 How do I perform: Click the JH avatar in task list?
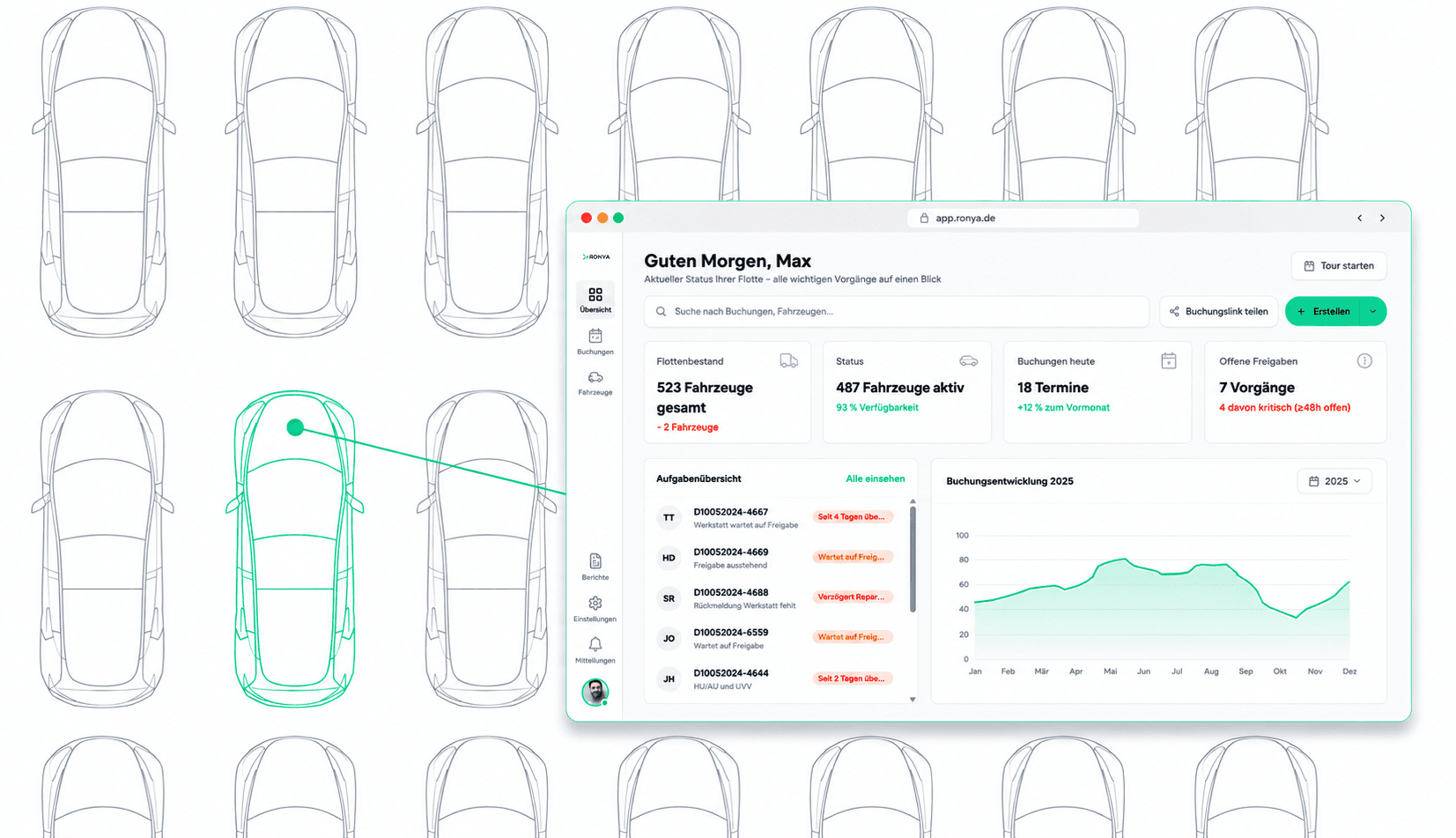point(669,679)
